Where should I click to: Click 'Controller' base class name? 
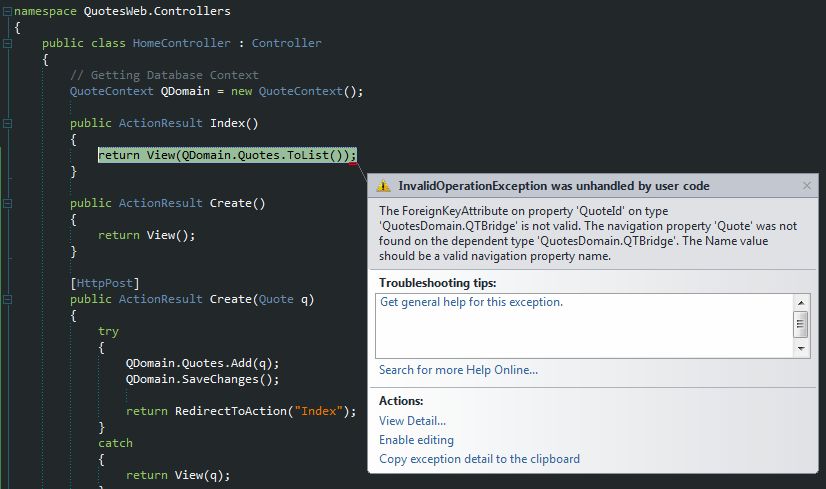point(287,43)
